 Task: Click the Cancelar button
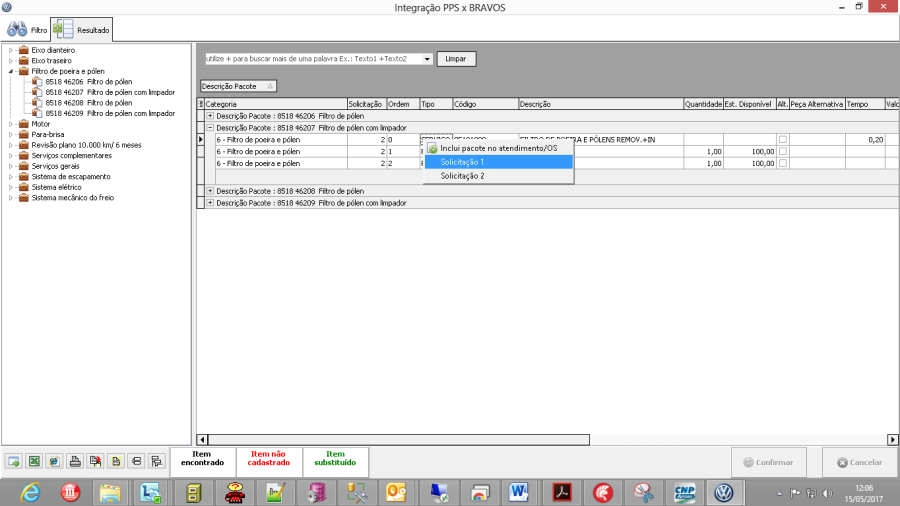860,462
